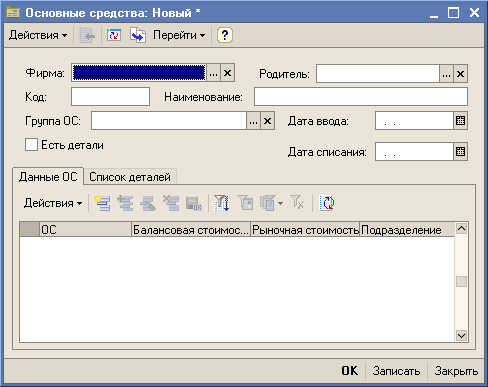
Task: Click the Родитель input field
Action: click(378, 74)
